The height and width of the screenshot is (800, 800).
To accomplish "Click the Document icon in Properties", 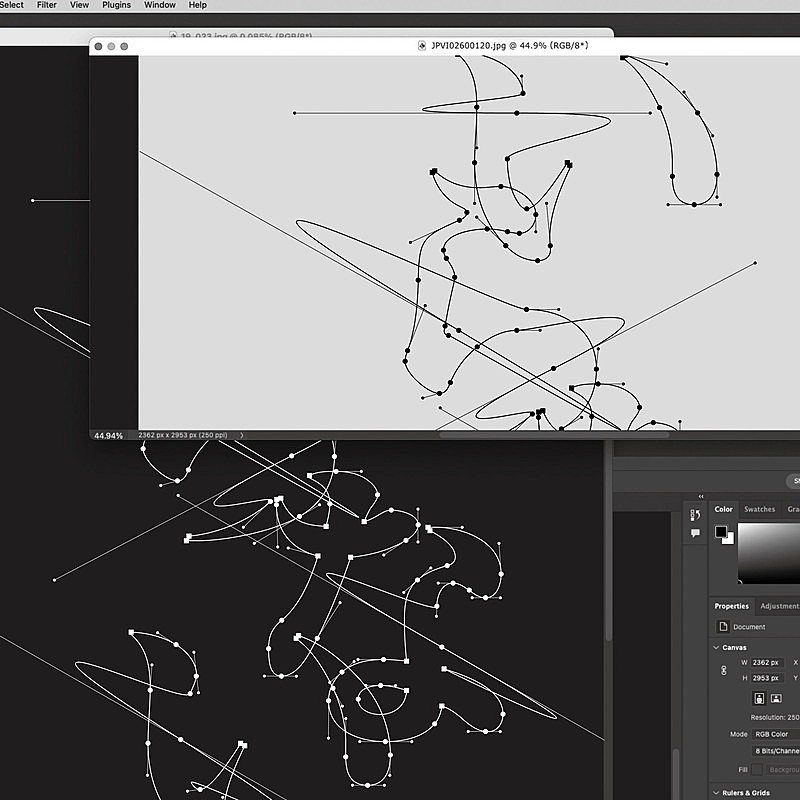I will pos(724,627).
